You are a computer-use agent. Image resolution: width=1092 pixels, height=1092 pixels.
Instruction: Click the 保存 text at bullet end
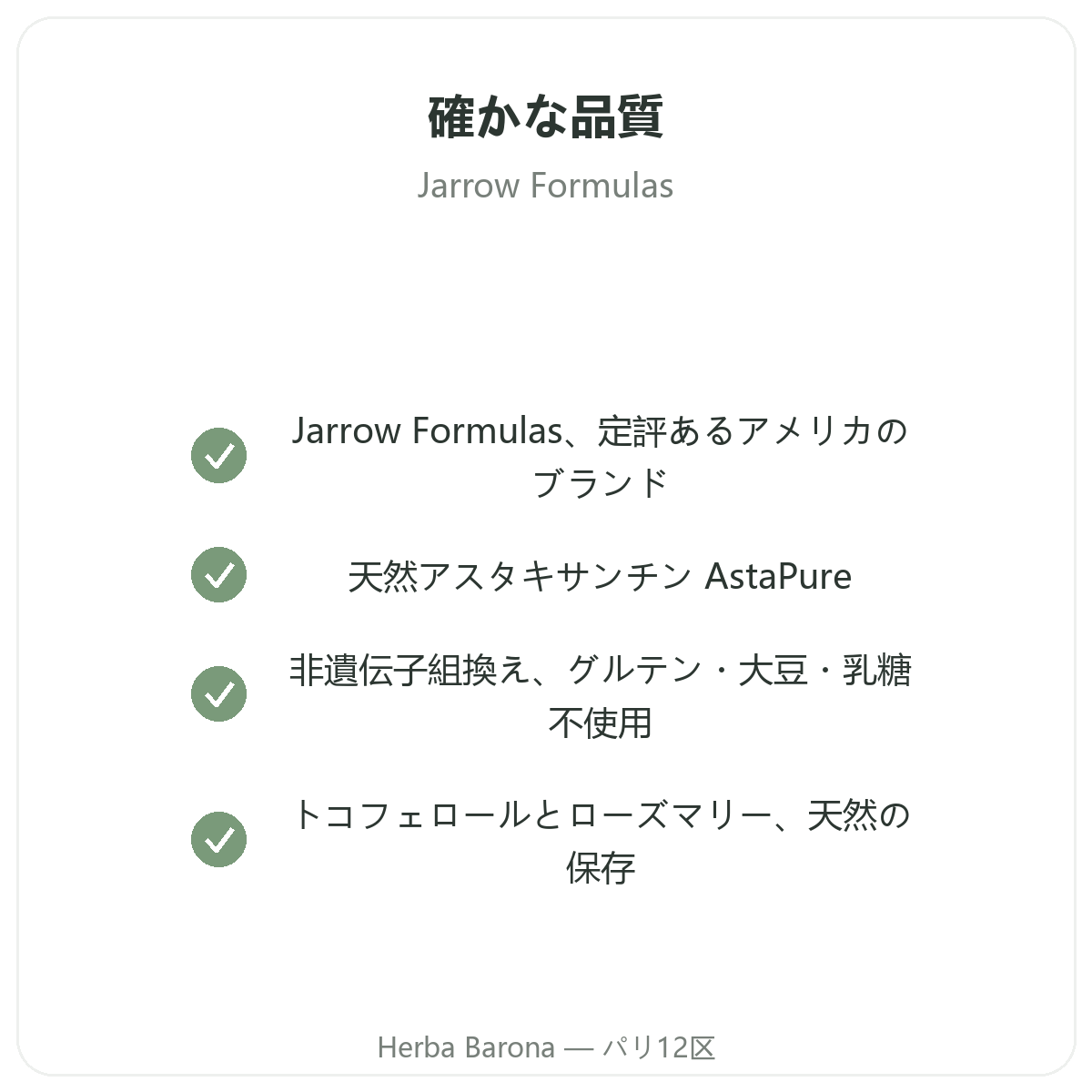pyautogui.click(x=600, y=868)
